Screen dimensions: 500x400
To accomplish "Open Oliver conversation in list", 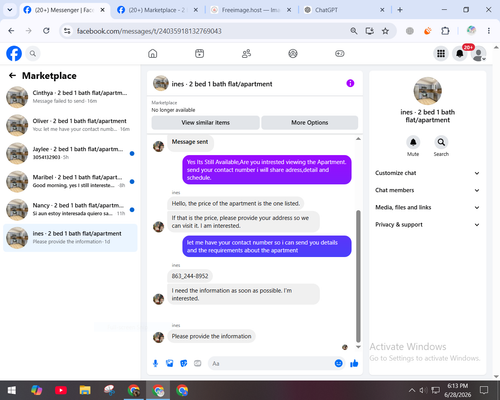I will (70, 125).
